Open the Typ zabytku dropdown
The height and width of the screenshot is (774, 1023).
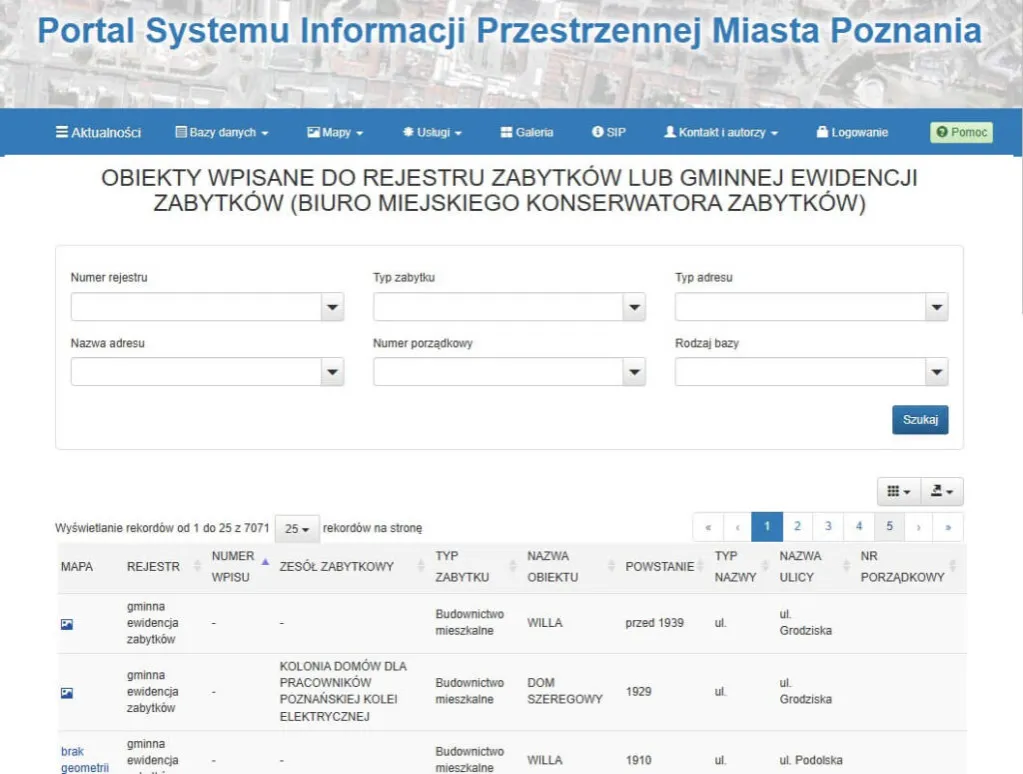(634, 306)
